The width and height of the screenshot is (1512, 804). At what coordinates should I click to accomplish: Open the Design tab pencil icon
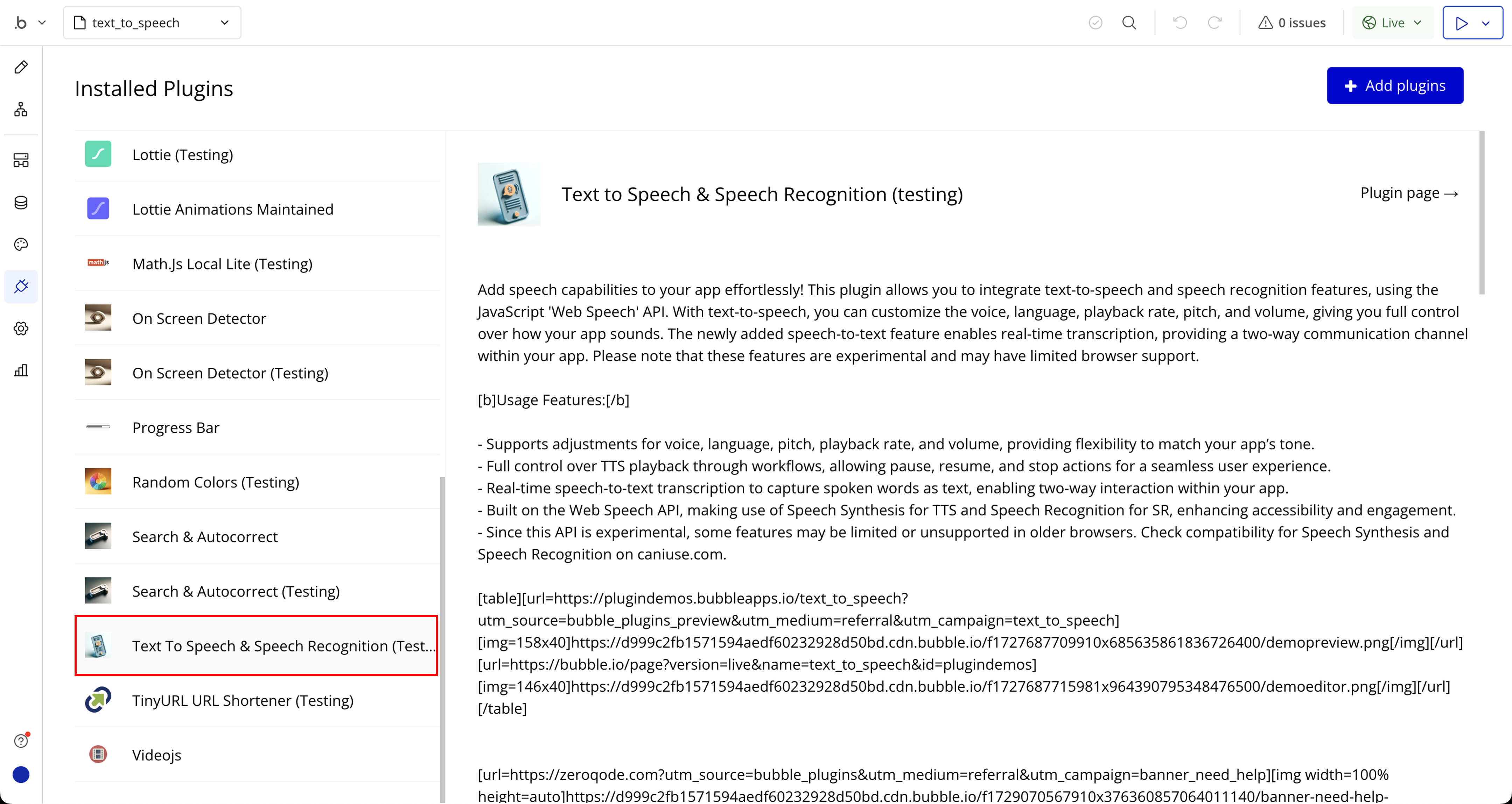point(21,67)
